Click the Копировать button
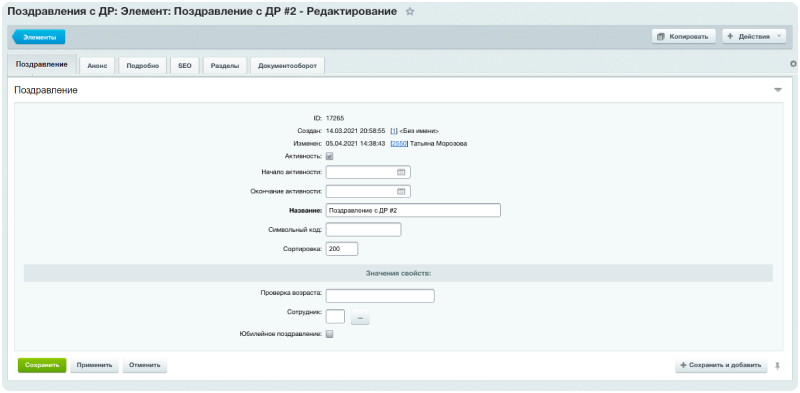Image resolution: width=800 pixels, height=393 pixels. point(684,37)
